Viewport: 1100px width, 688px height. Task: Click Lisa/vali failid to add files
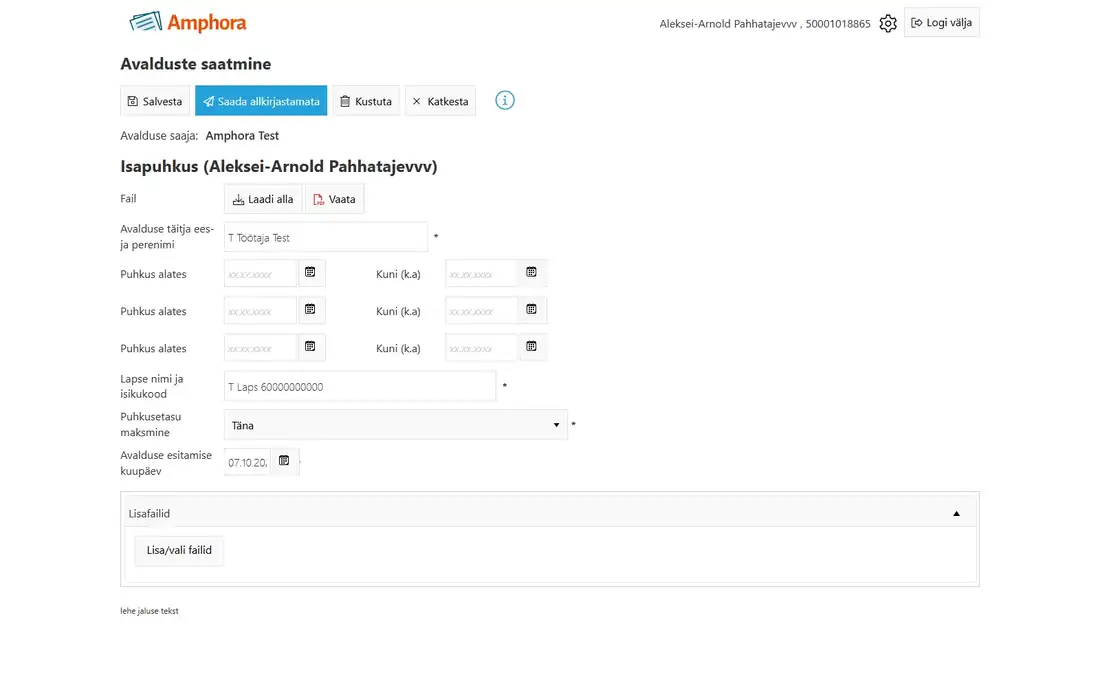click(179, 551)
